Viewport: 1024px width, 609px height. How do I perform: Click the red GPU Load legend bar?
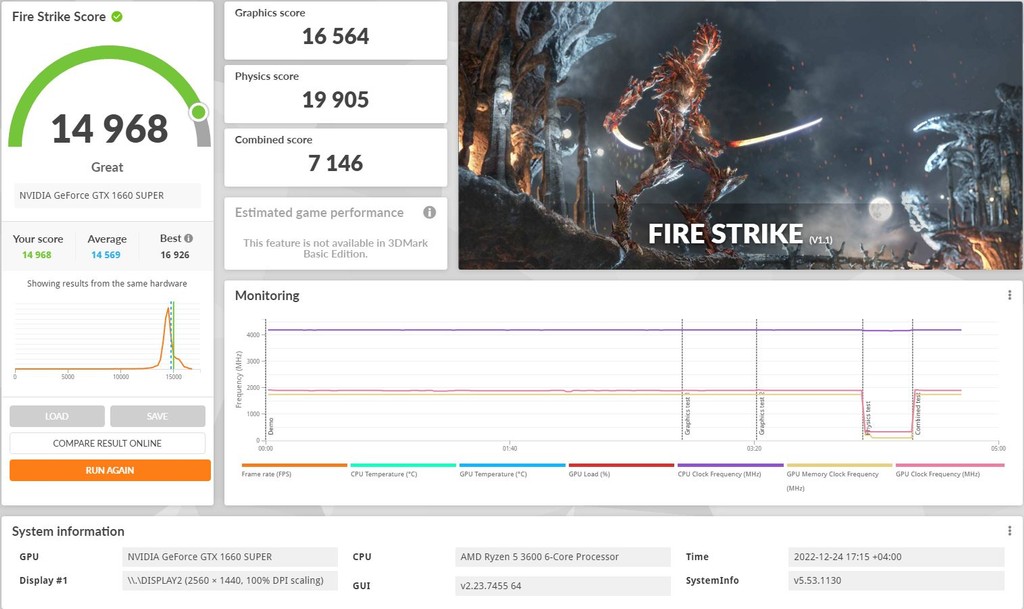(x=621, y=466)
